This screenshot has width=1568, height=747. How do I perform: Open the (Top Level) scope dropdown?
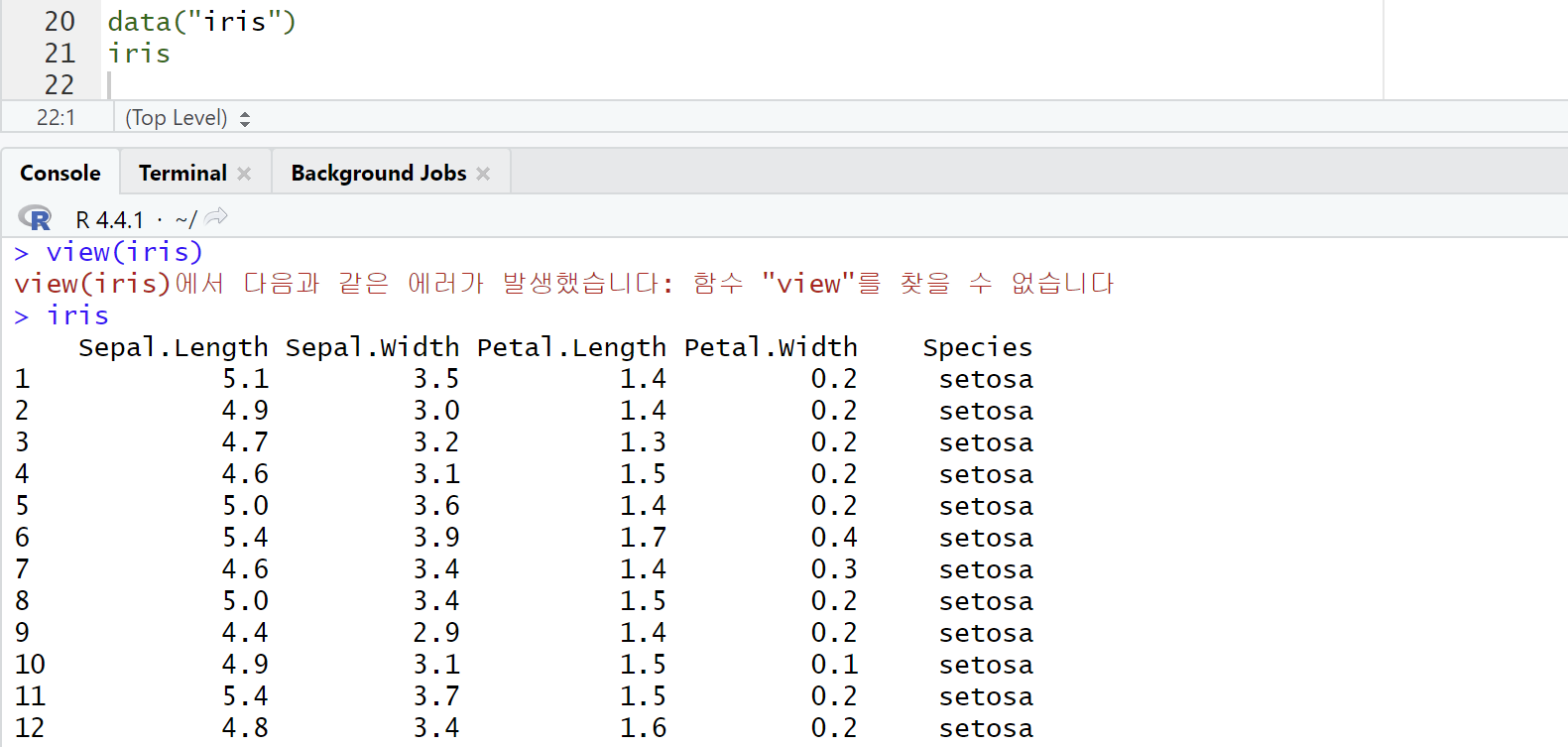pyautogui.click(x=187, y=118)
